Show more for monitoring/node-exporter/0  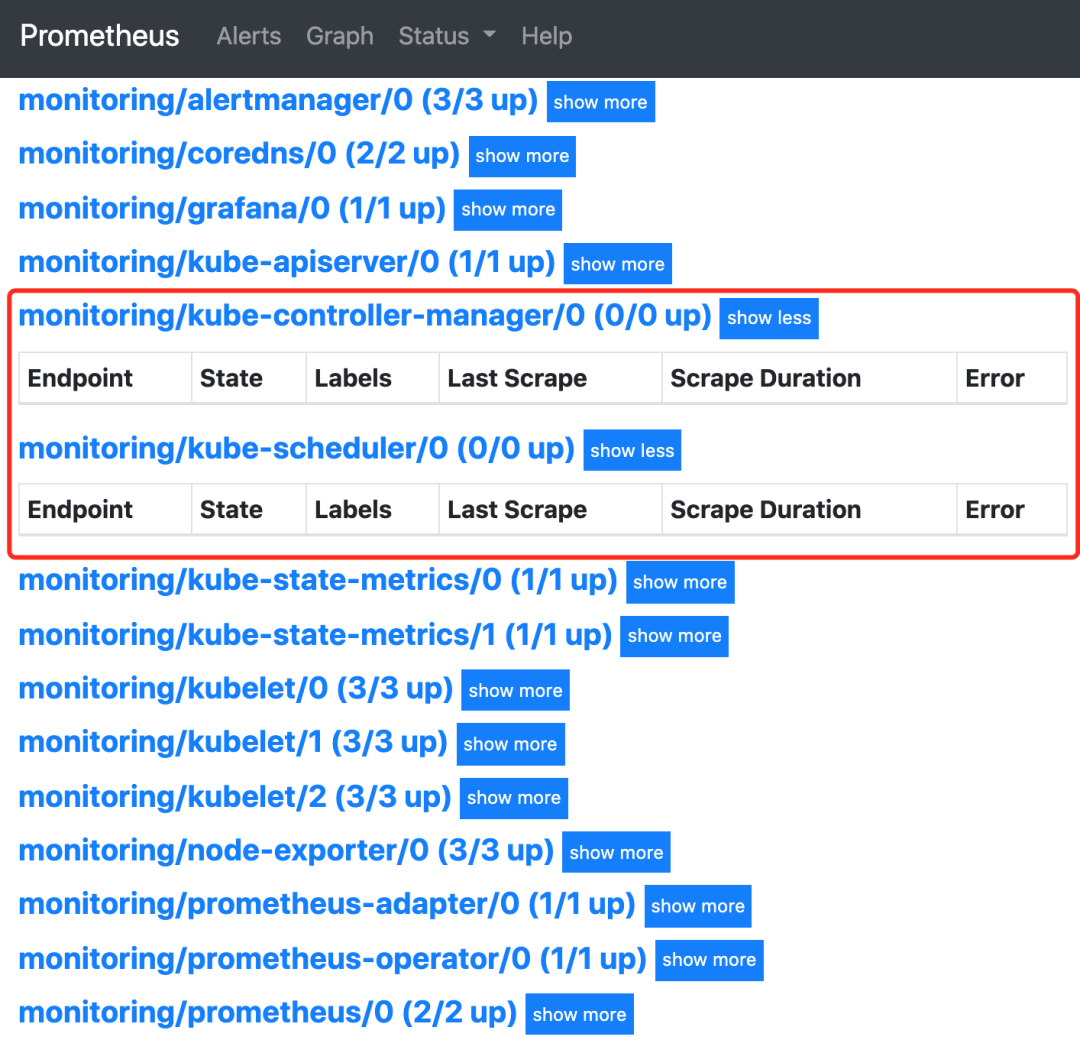(x=616, y=853)
